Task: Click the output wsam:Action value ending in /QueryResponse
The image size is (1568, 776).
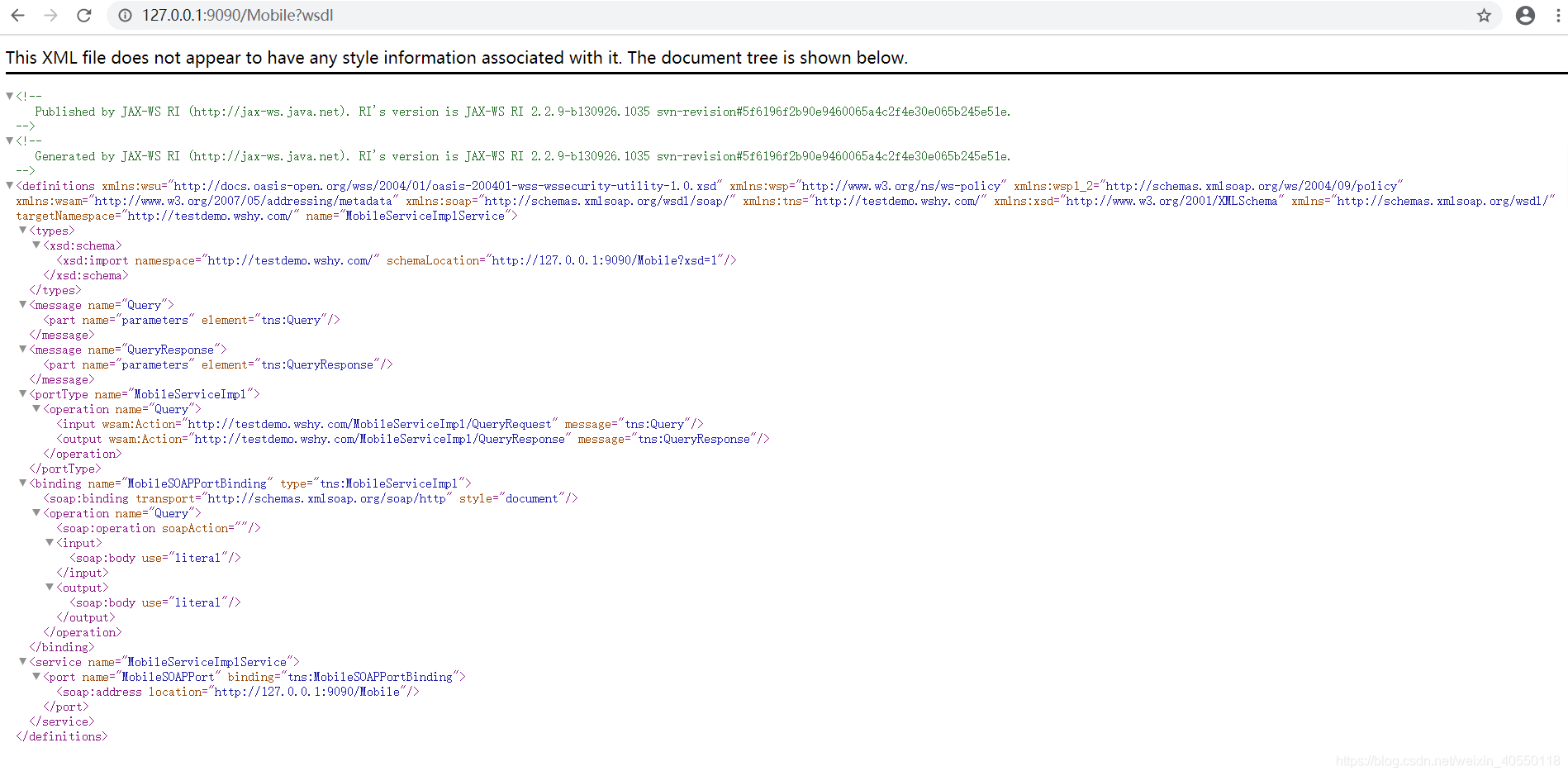Action: click(379, 439)
